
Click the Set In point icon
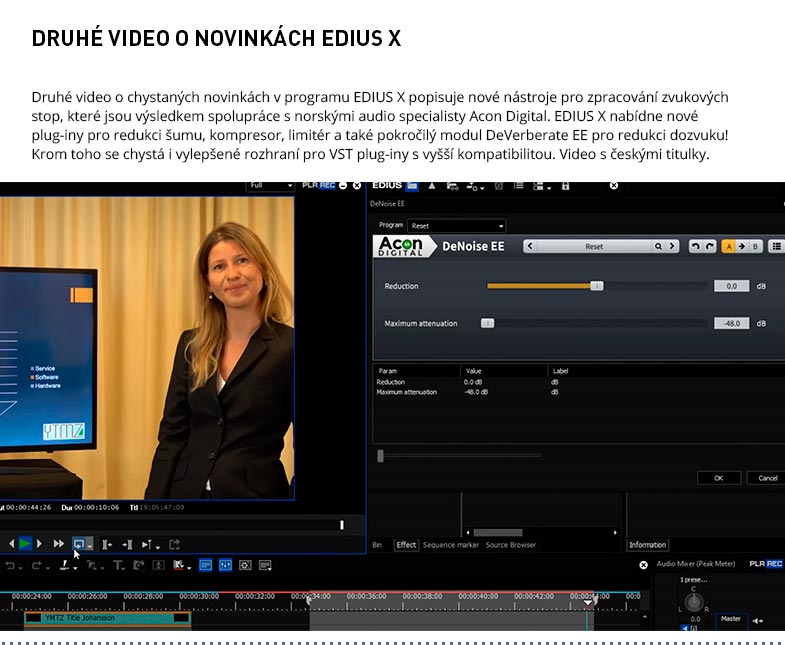point(107,544)
